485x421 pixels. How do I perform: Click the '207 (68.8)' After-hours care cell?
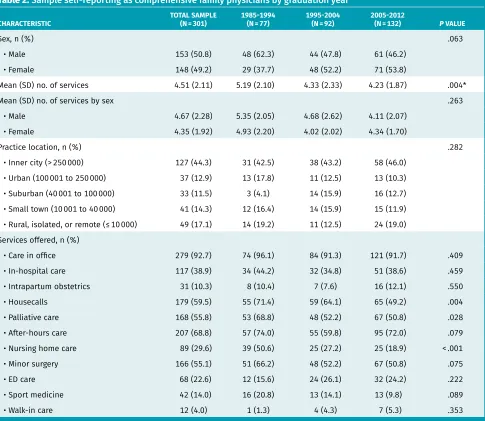point(193,333)
